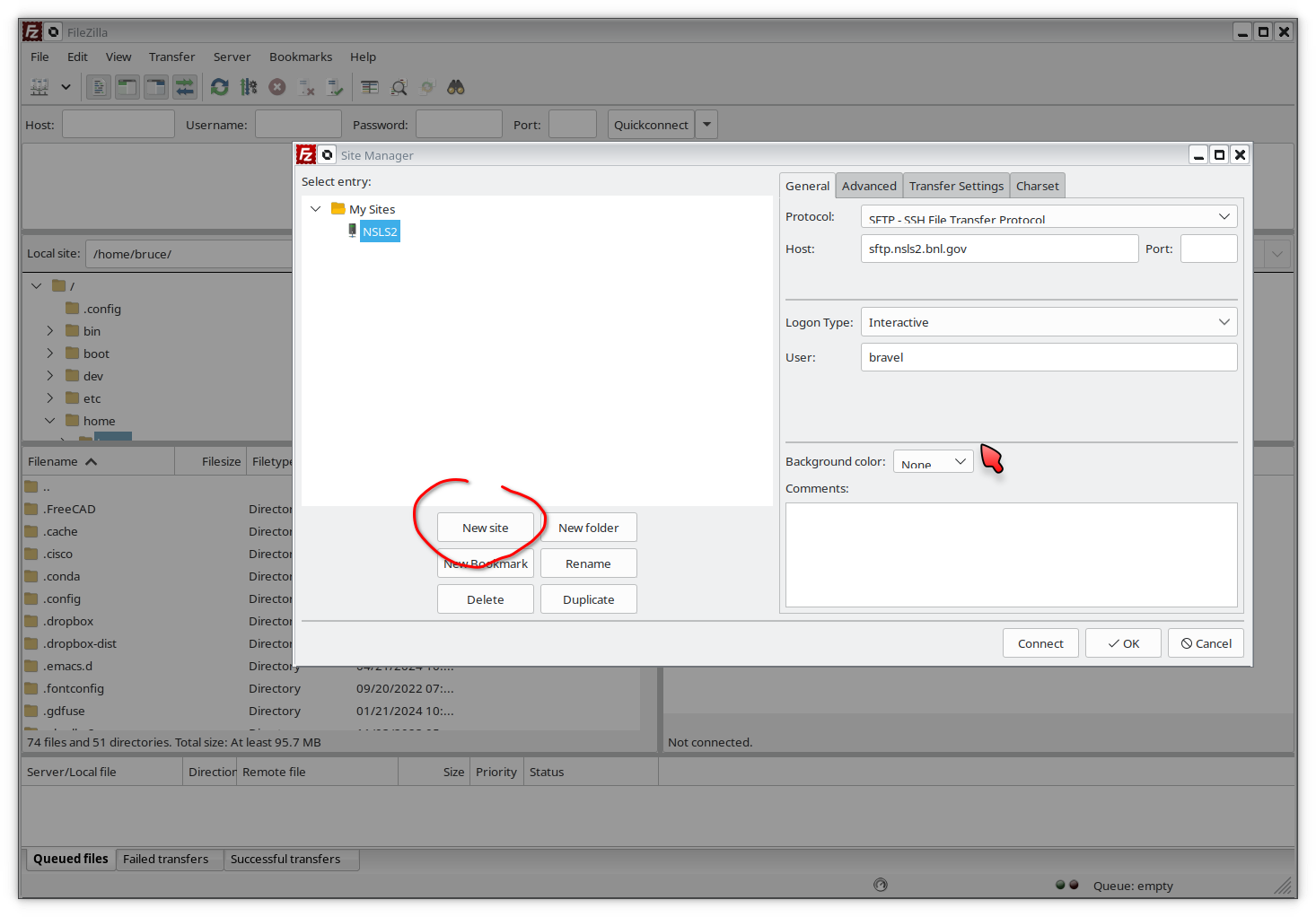Open the Transfer menu
The height and width of the screenshot is (917, 1316).
[171, 57]
